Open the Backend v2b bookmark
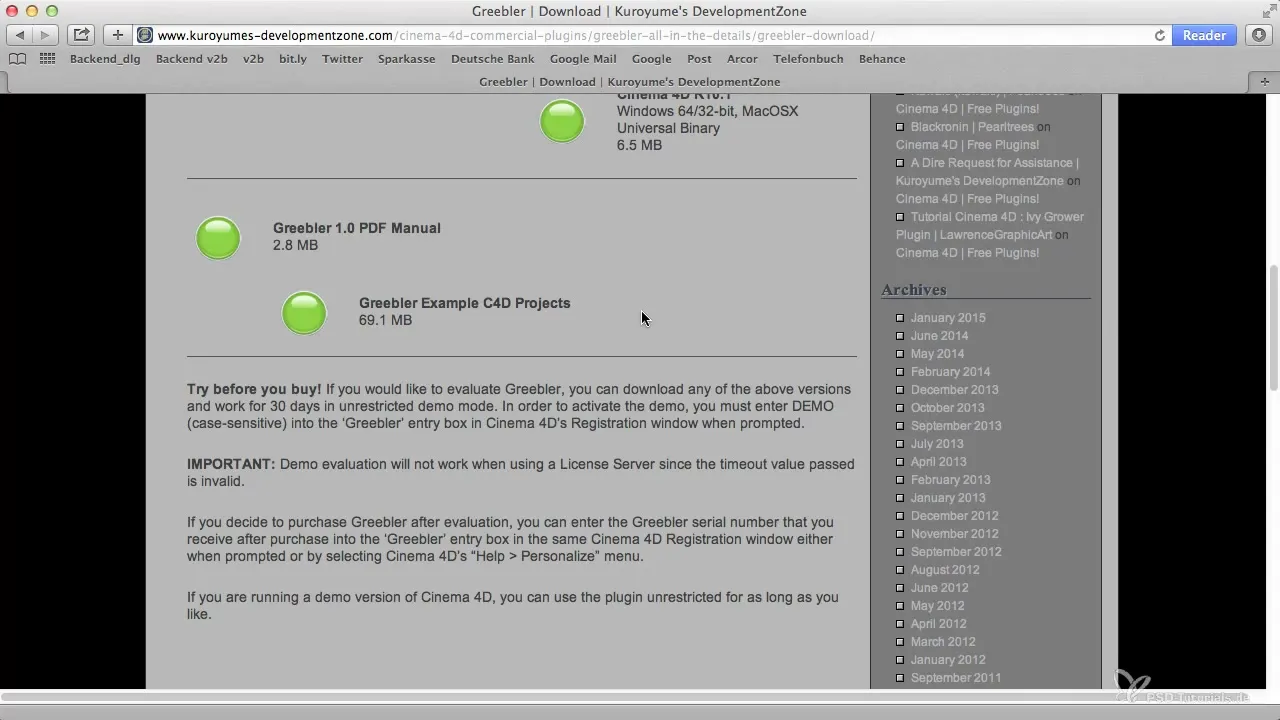1280x720 pixels. (x=192, y=59)
